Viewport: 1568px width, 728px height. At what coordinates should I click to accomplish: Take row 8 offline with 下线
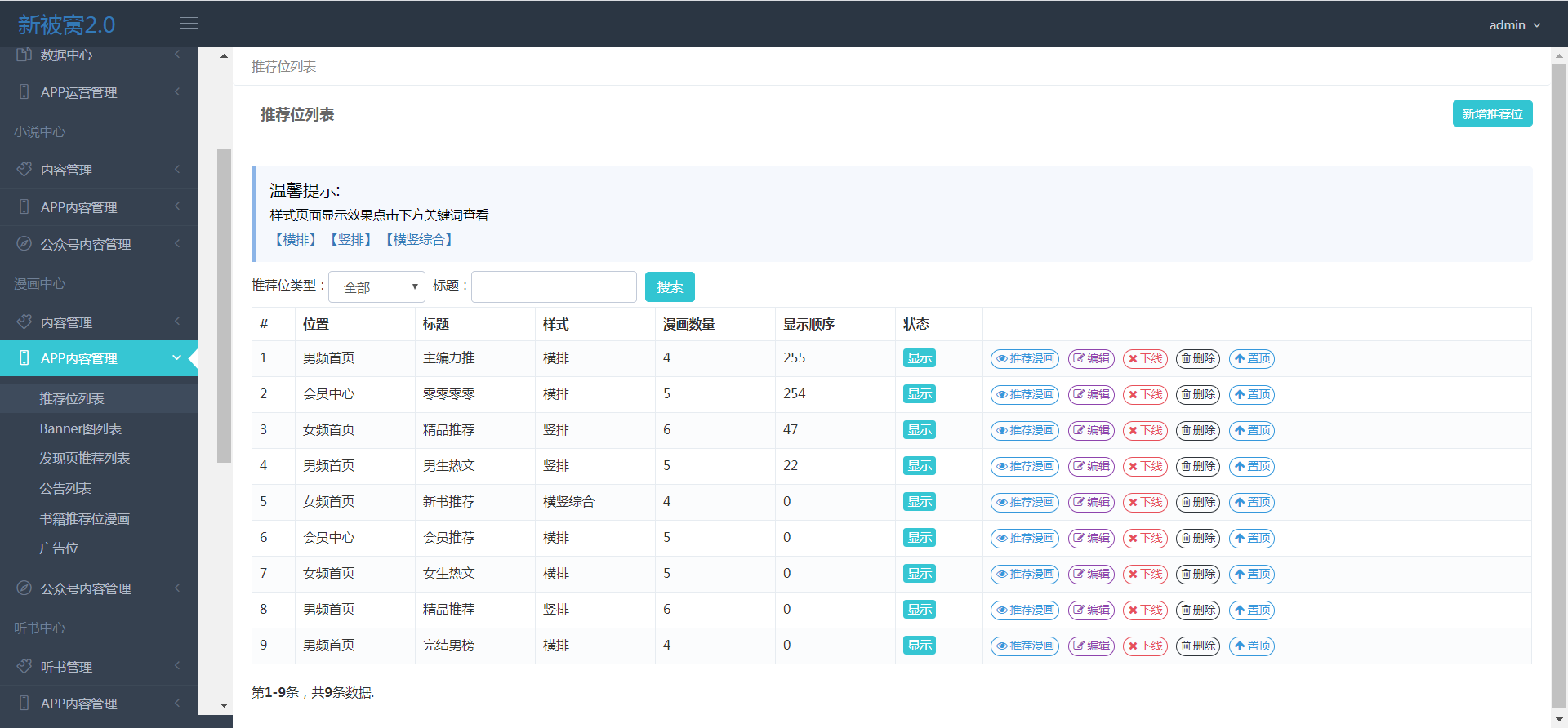tap(1145, 610)
